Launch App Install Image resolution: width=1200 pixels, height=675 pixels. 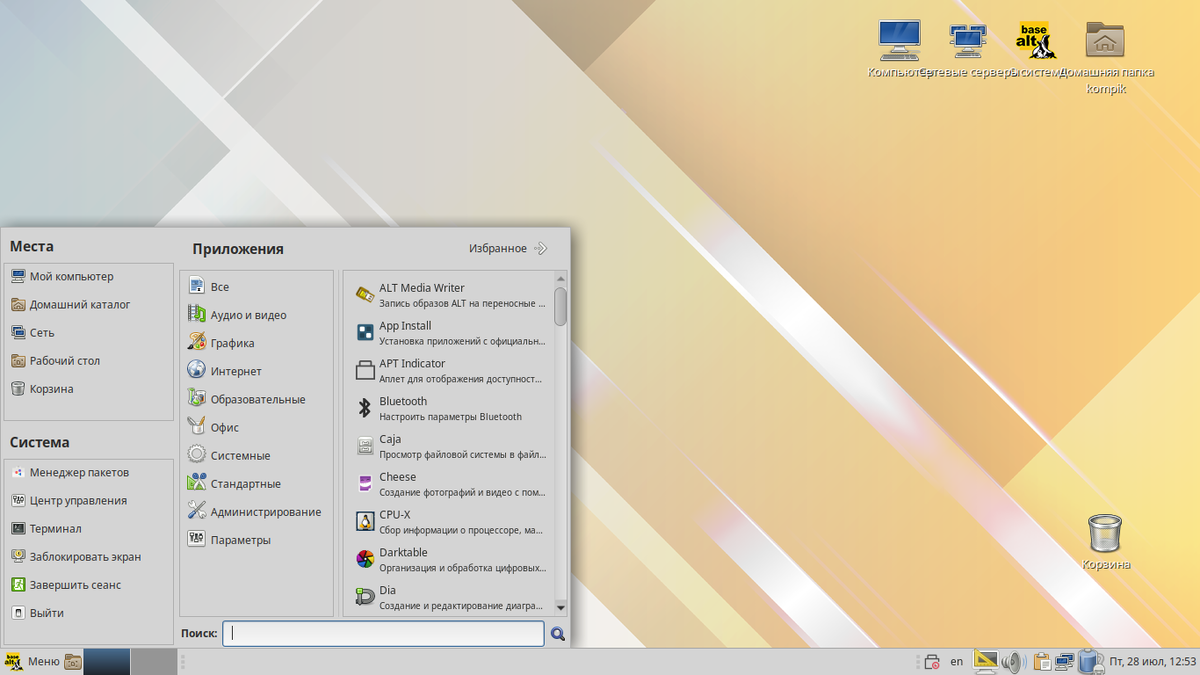(x=451, y=333)
